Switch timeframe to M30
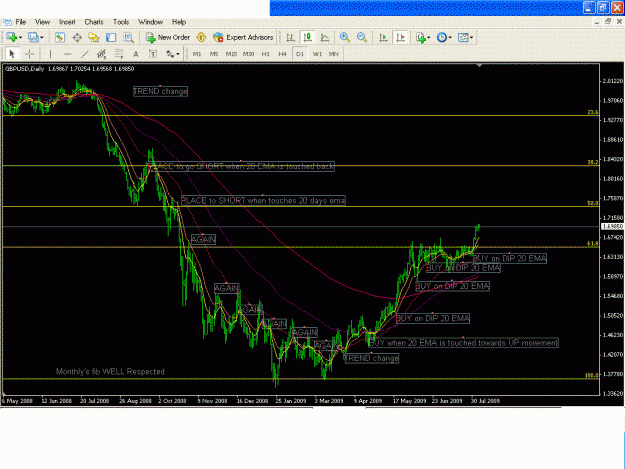This screenshot has height=469, width=625. [248, 54]
